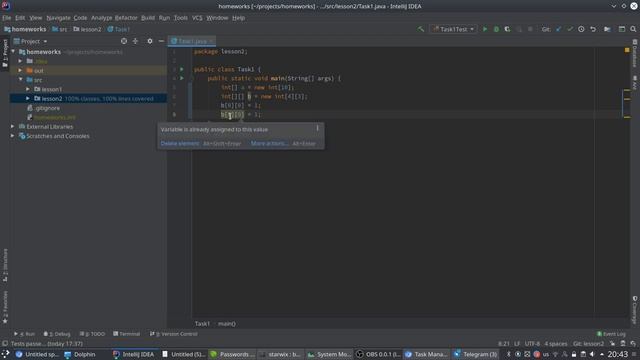
Task: Run with Coverage from the toolbar
Action: [x=507, y=29]
